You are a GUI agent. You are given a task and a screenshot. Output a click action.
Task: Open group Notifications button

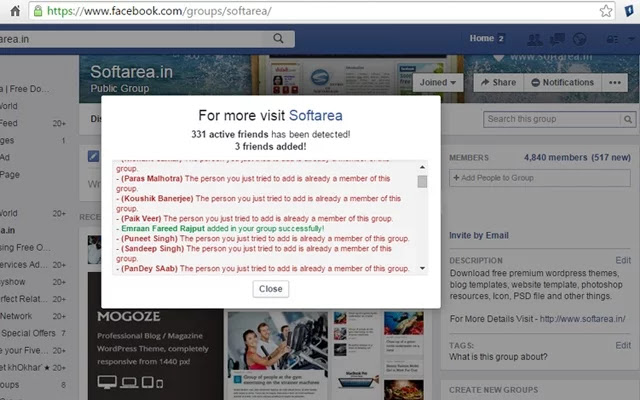[x=562, y=82]
